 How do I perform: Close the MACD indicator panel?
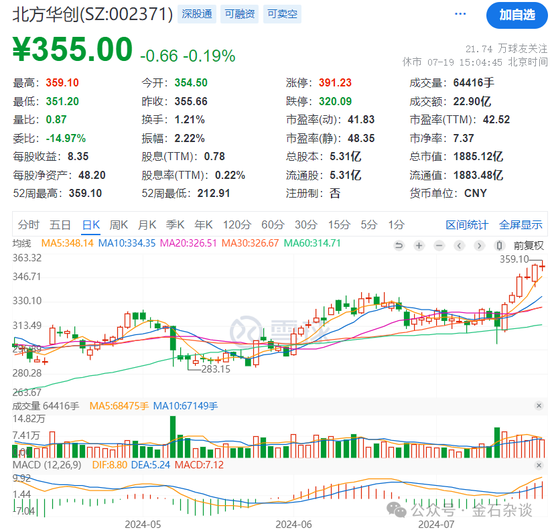(539, 465)
